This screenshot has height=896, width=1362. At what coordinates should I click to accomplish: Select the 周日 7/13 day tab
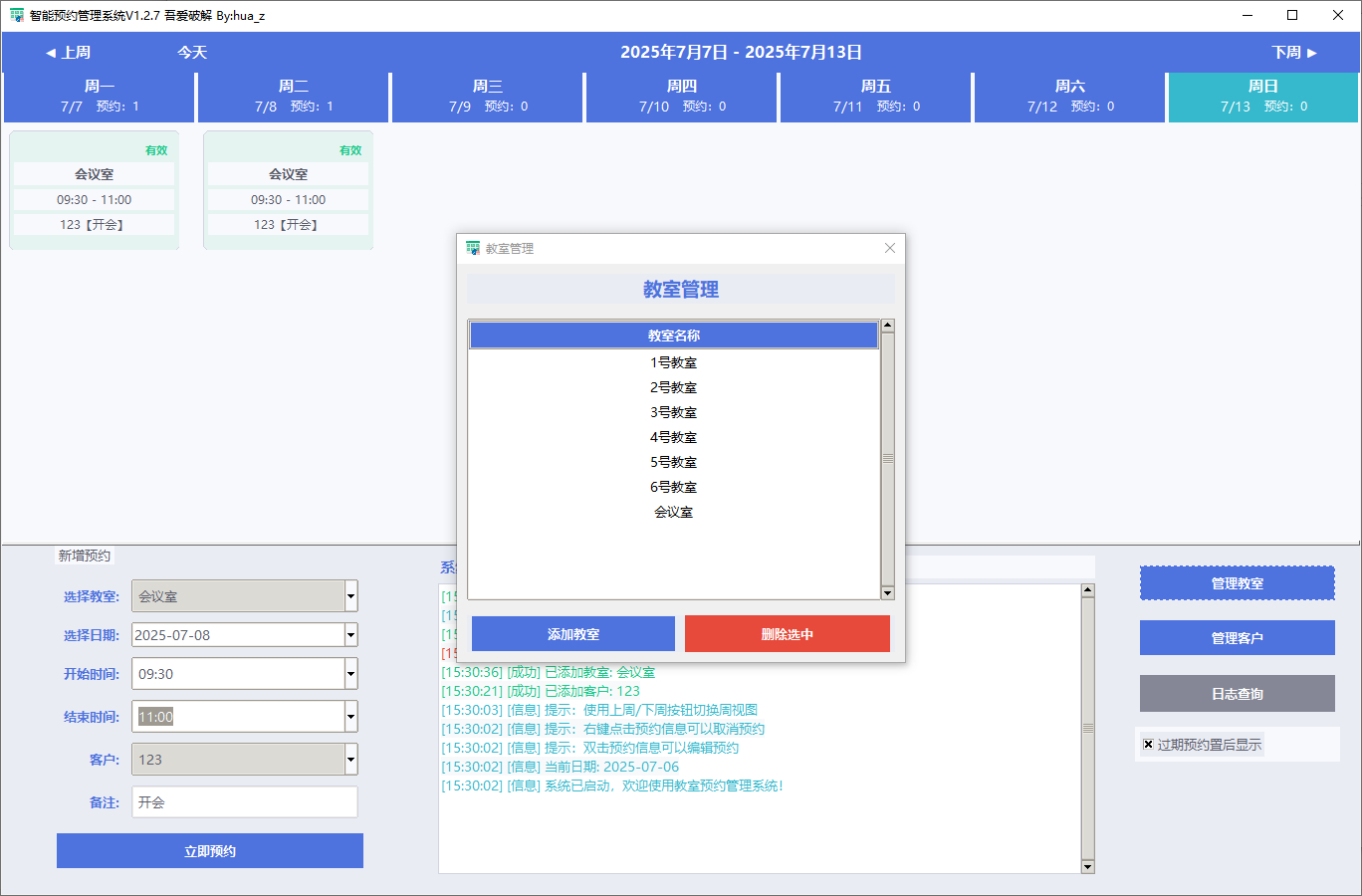point(1262,97)
